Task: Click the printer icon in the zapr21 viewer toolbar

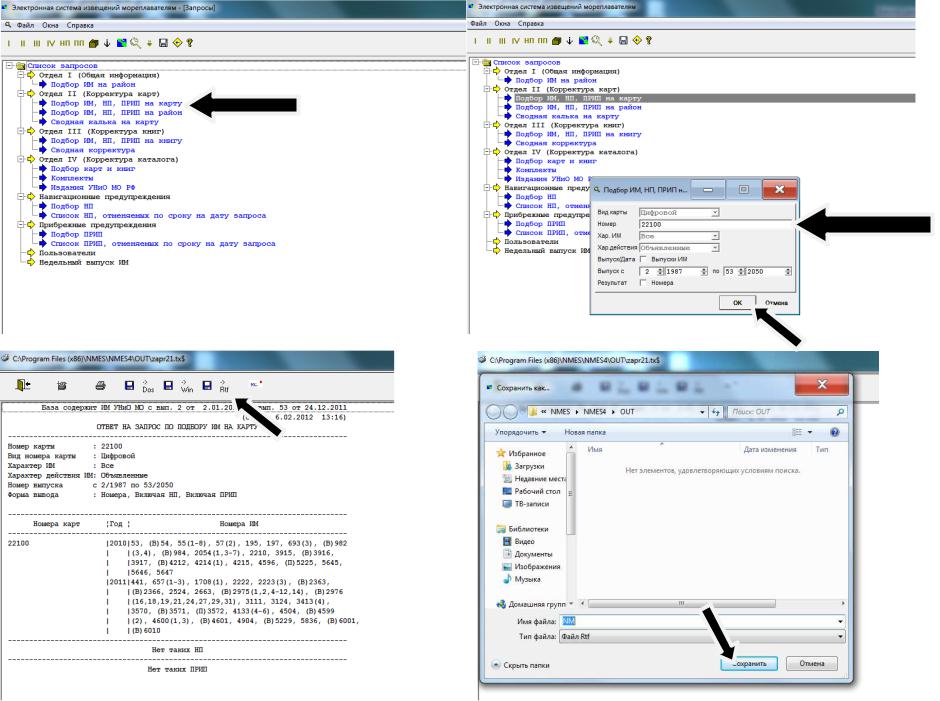Action: (101, 386)
